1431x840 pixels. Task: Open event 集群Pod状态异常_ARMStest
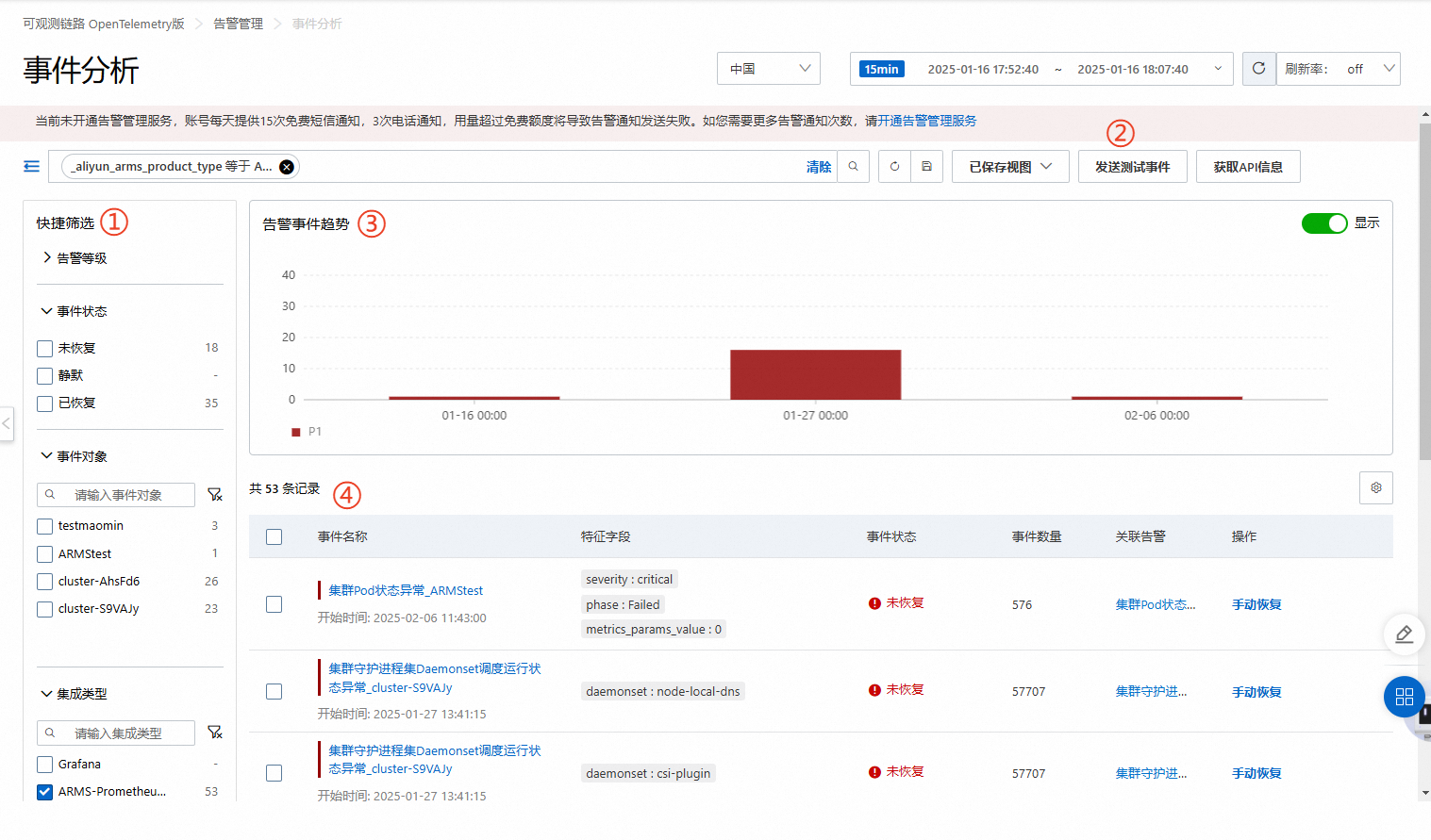[406, 590]
